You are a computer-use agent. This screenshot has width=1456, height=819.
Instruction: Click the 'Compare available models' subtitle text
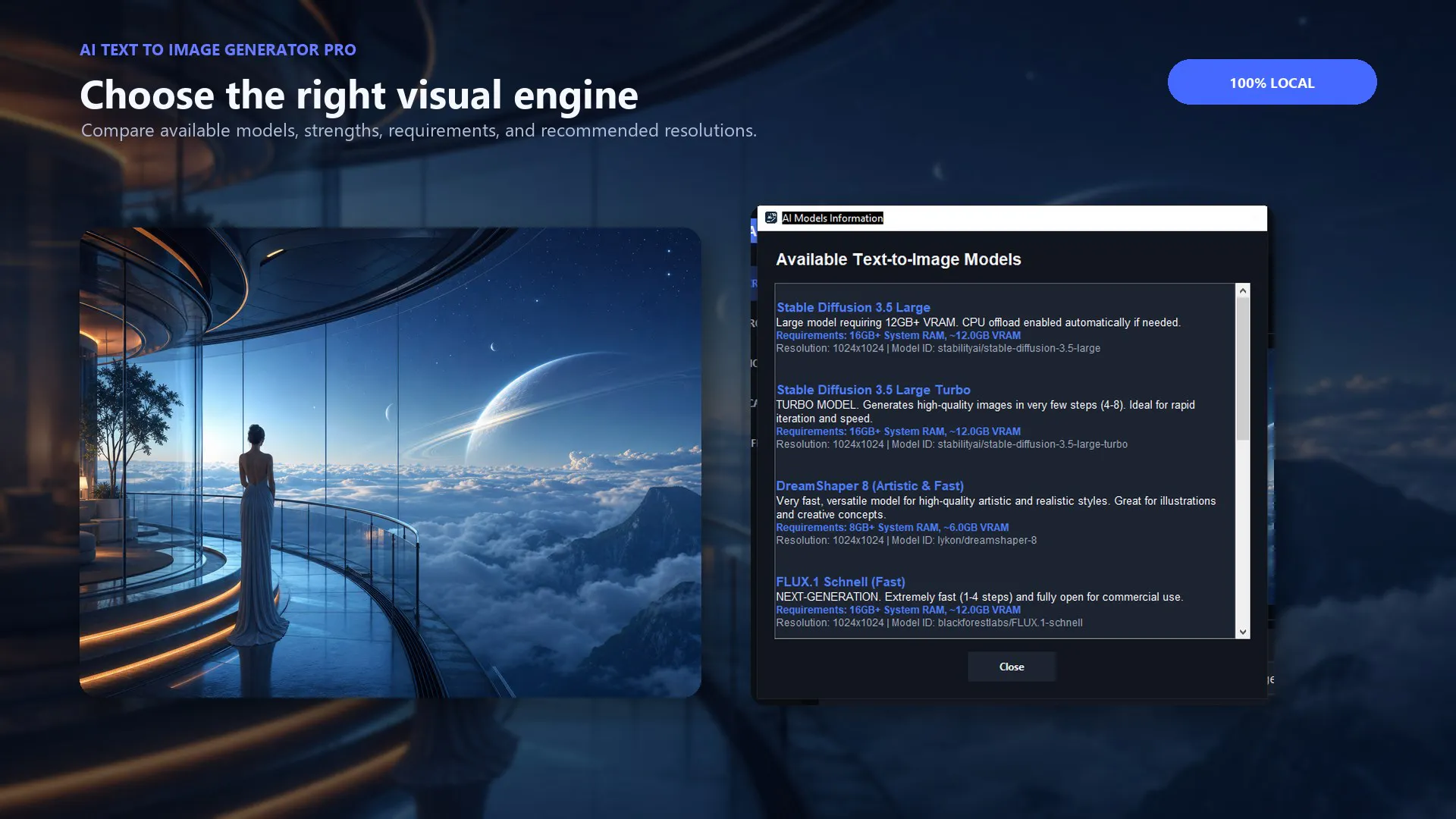tap(419, 130)
